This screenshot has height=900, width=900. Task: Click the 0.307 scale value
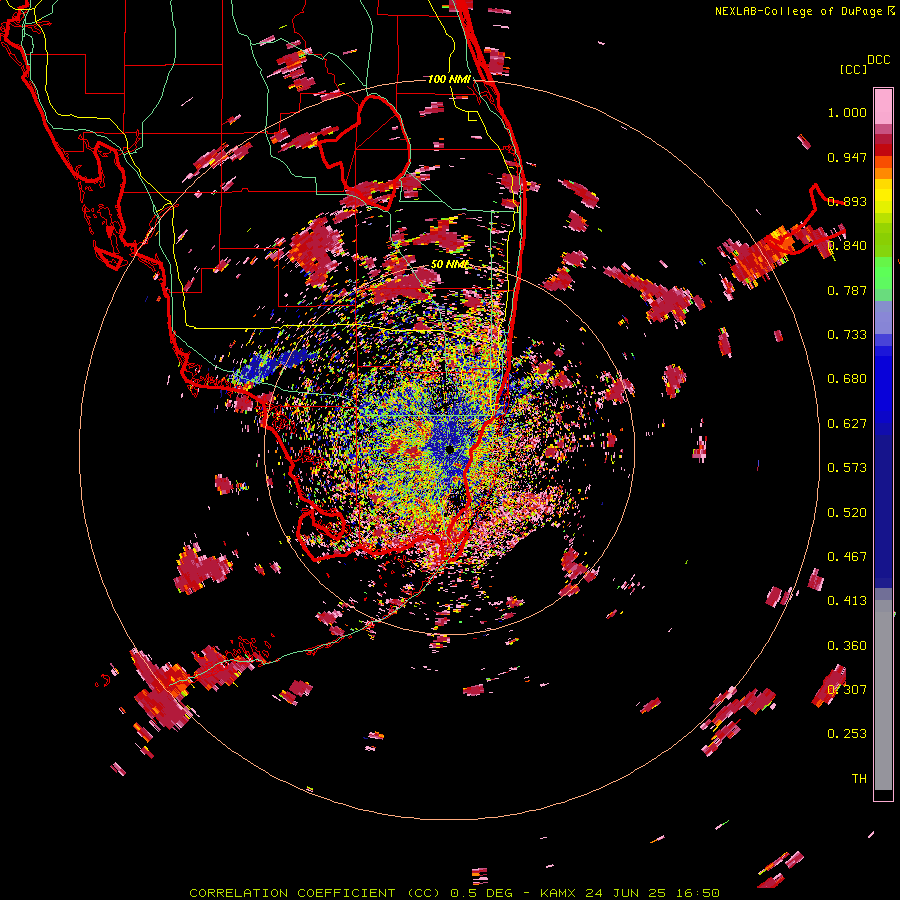[x=847, y=690]
